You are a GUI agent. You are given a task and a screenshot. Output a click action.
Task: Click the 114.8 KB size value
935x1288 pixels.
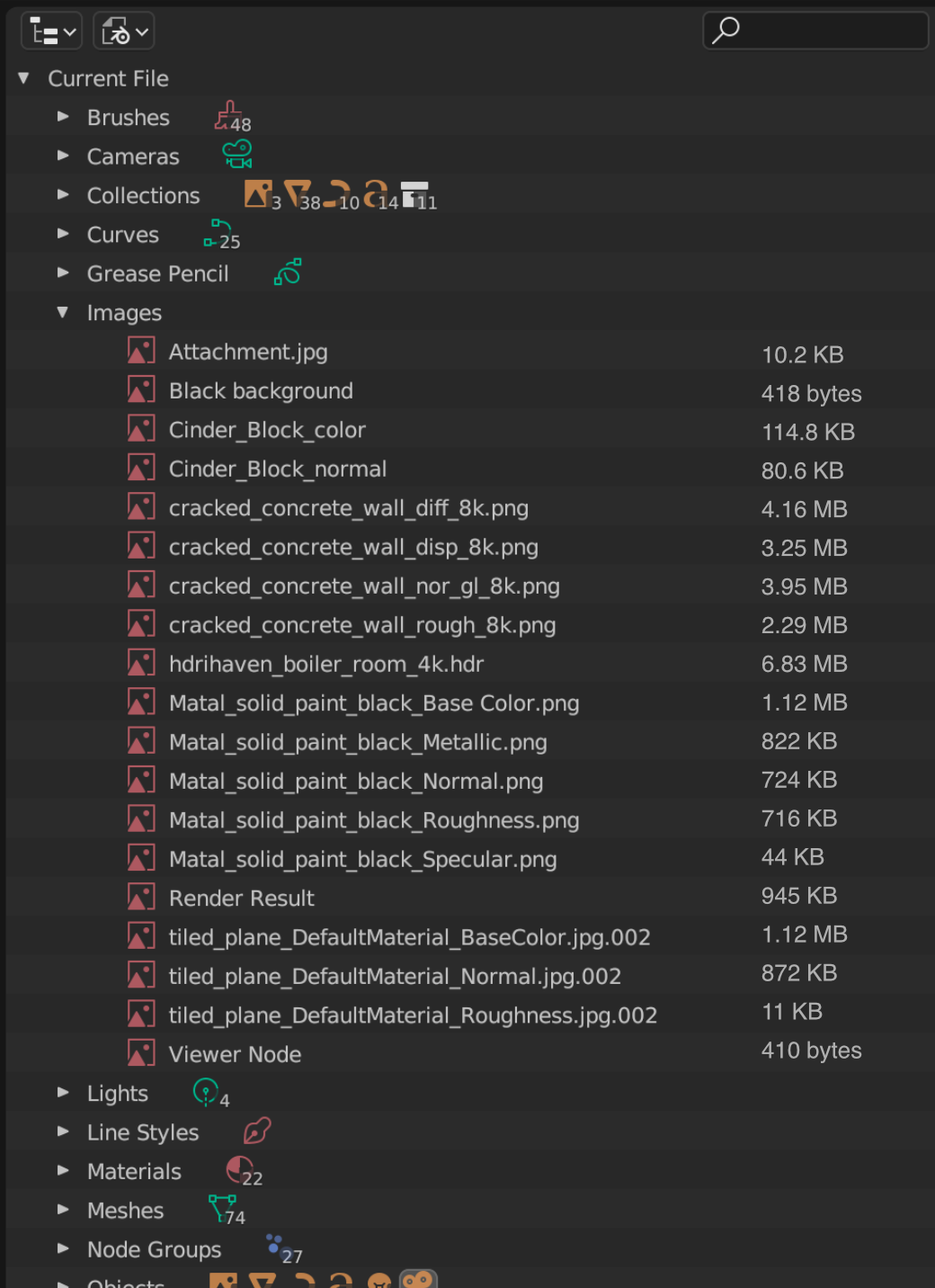click(x=808, y=432)
